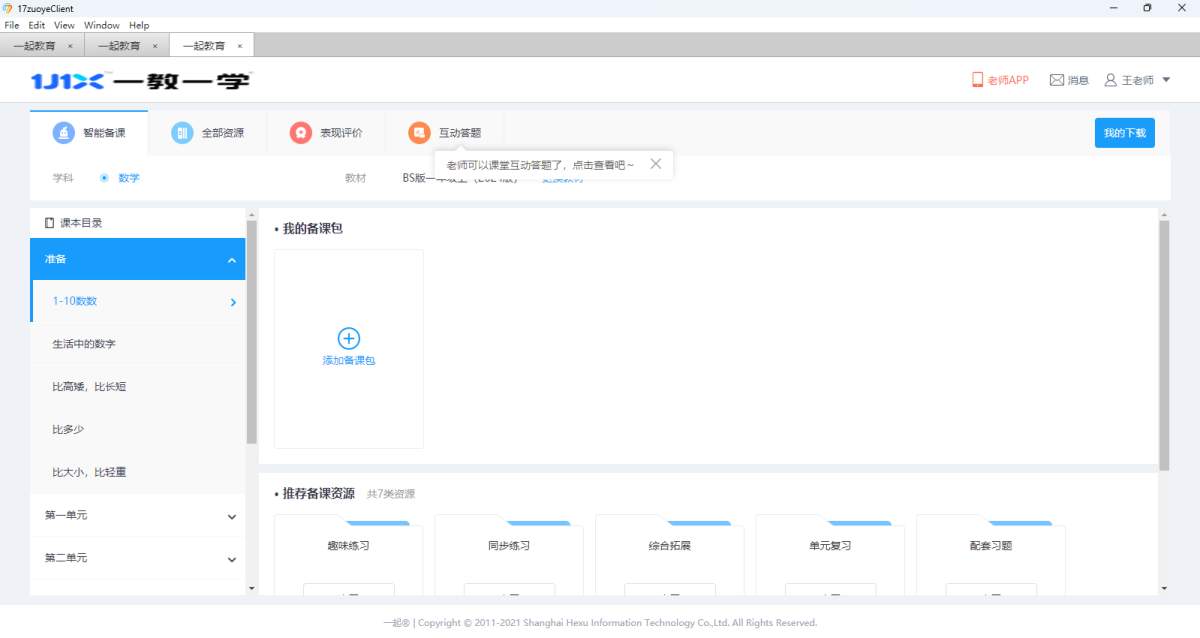Open the View menu
This screenshot has width=1200, height=638.
click(x=64, y=25)
